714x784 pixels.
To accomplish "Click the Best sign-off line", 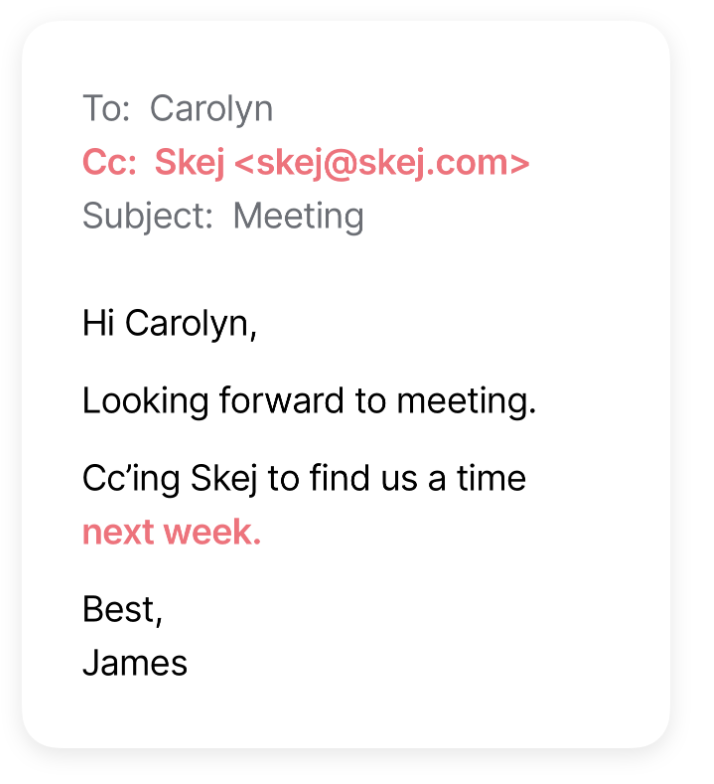I will click(x=122, y=610).
